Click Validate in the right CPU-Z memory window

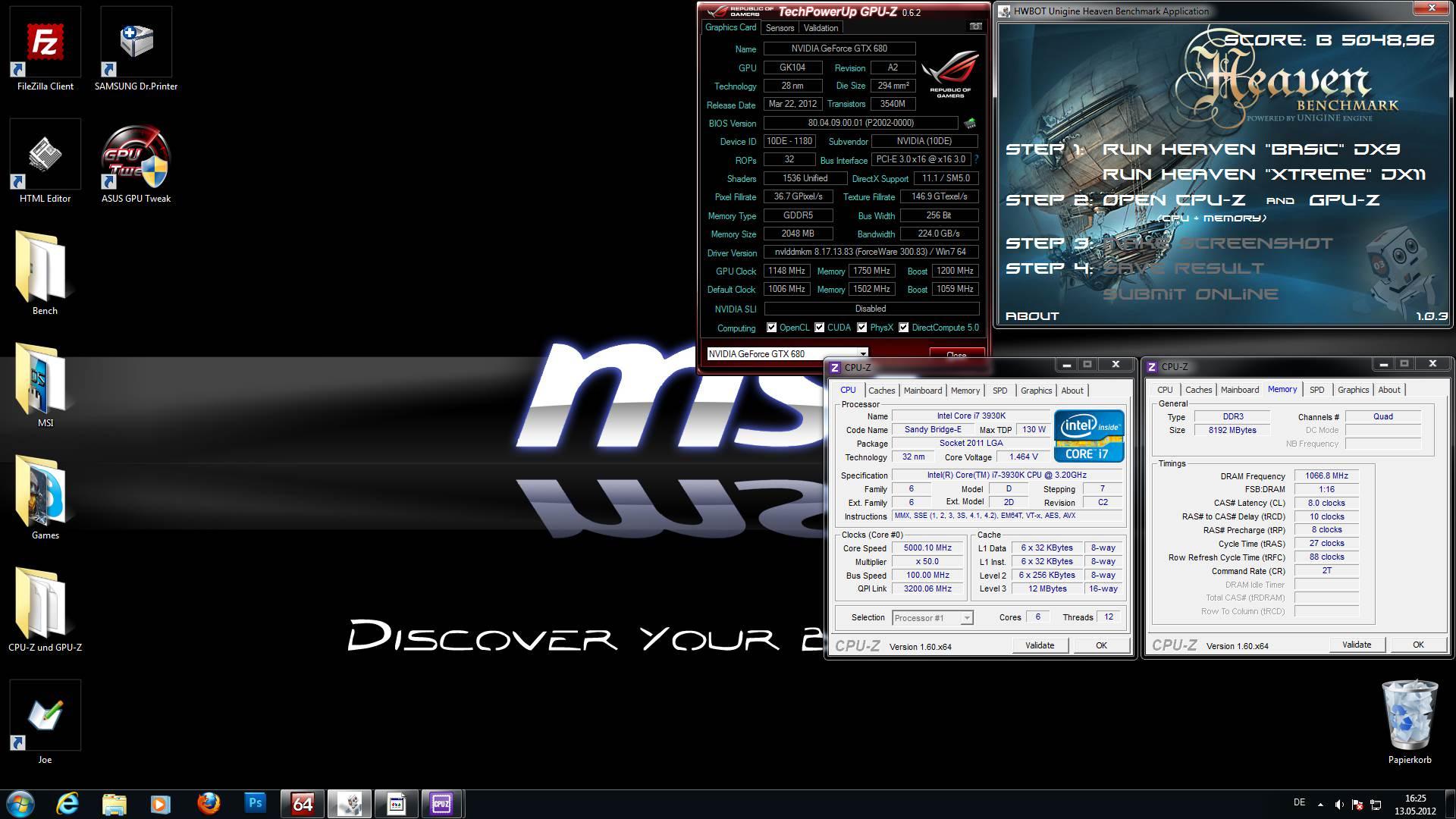point(1357,645)
